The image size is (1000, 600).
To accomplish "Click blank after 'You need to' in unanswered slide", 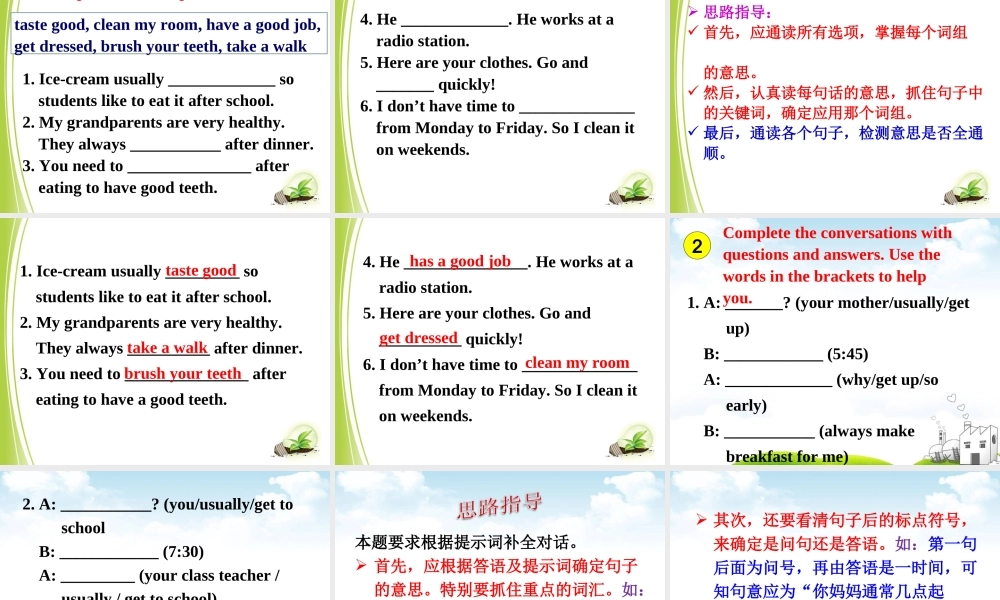I will (x=189, y=168).
